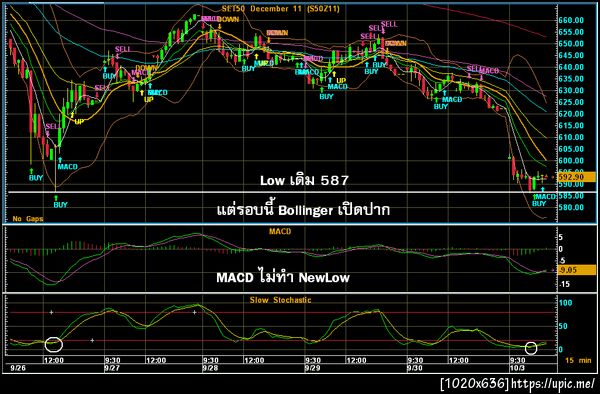Click the BUY signal below the 9/26 lowest wick
This screenshot has width=600, height=394.
[x=60, y=205]
